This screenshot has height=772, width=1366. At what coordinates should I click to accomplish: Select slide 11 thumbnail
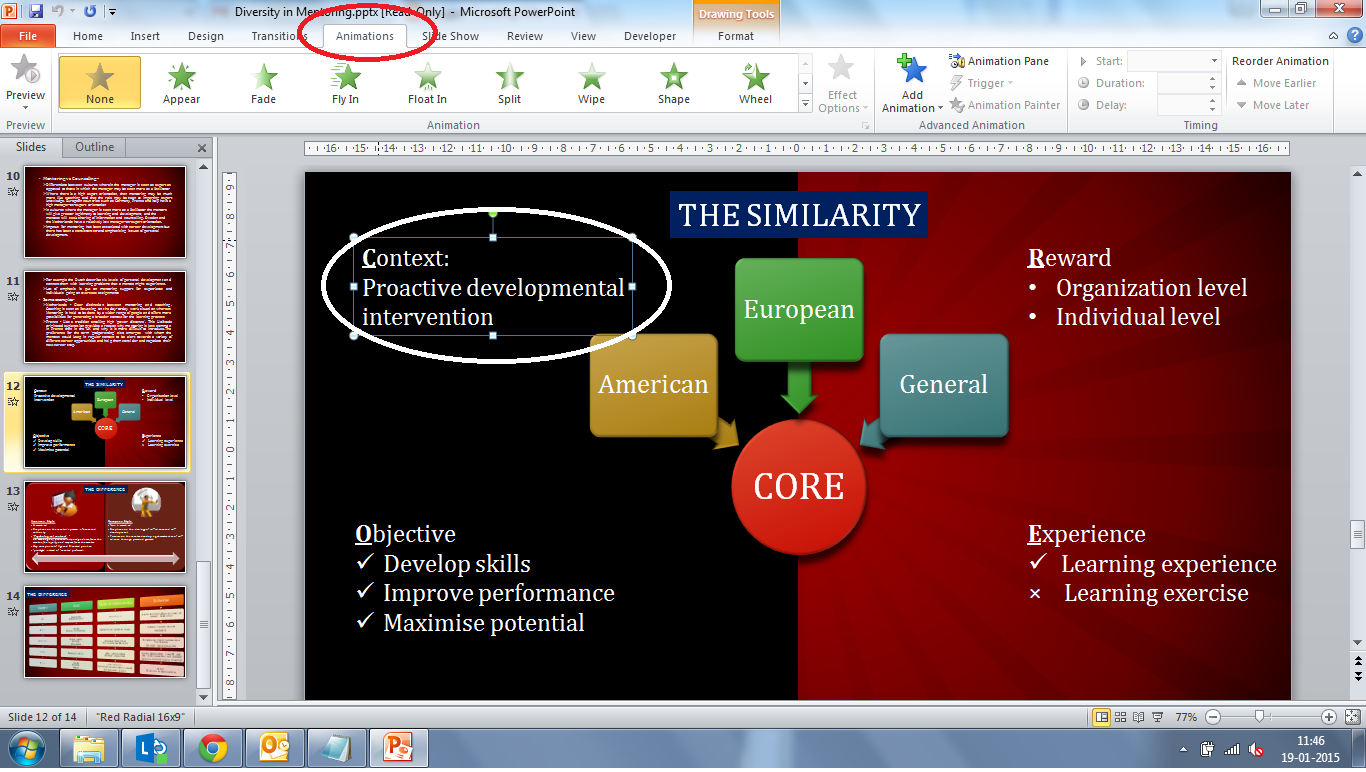click(105, 317)
